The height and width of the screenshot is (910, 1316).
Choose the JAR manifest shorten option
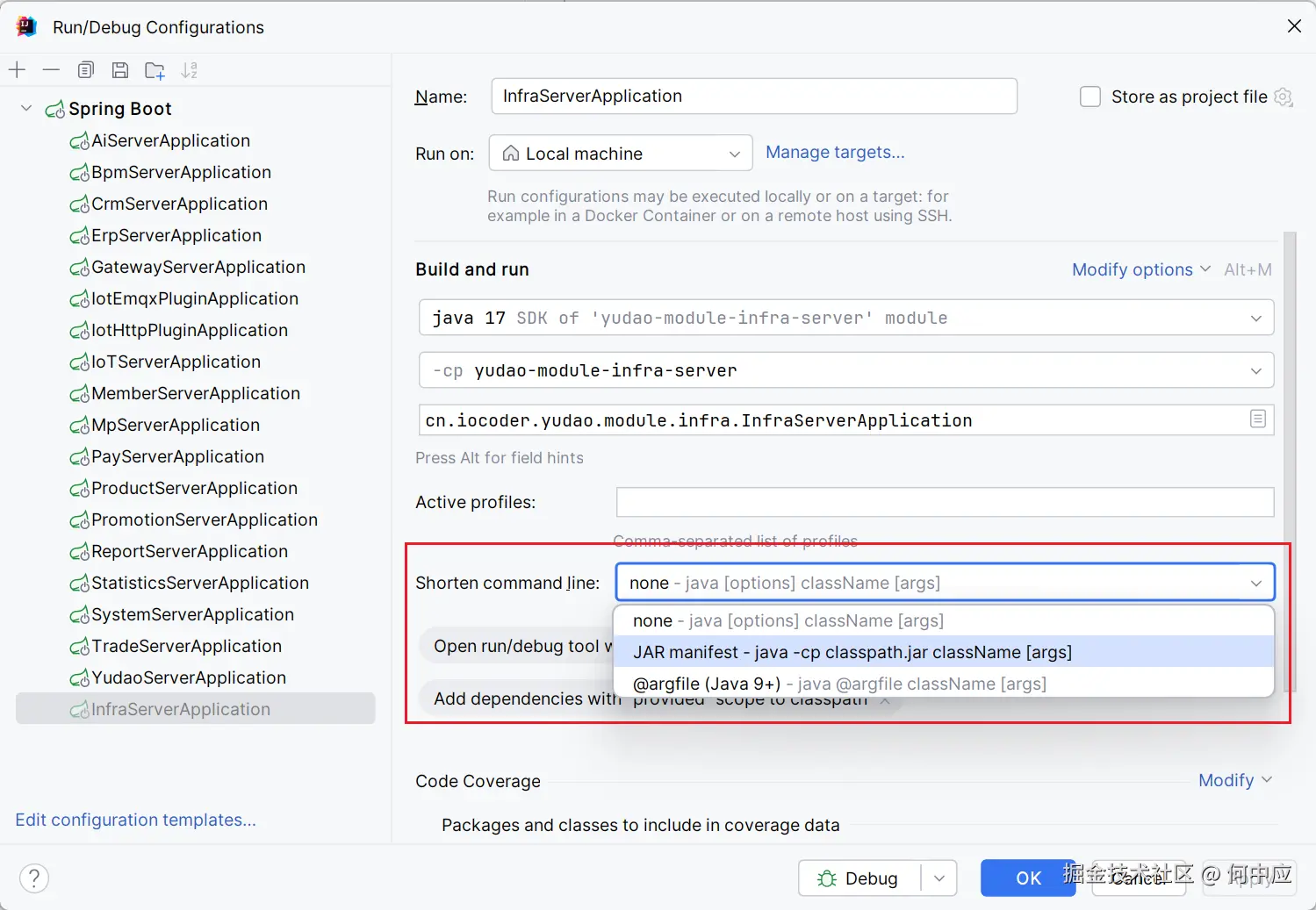(x=944, y=652)
